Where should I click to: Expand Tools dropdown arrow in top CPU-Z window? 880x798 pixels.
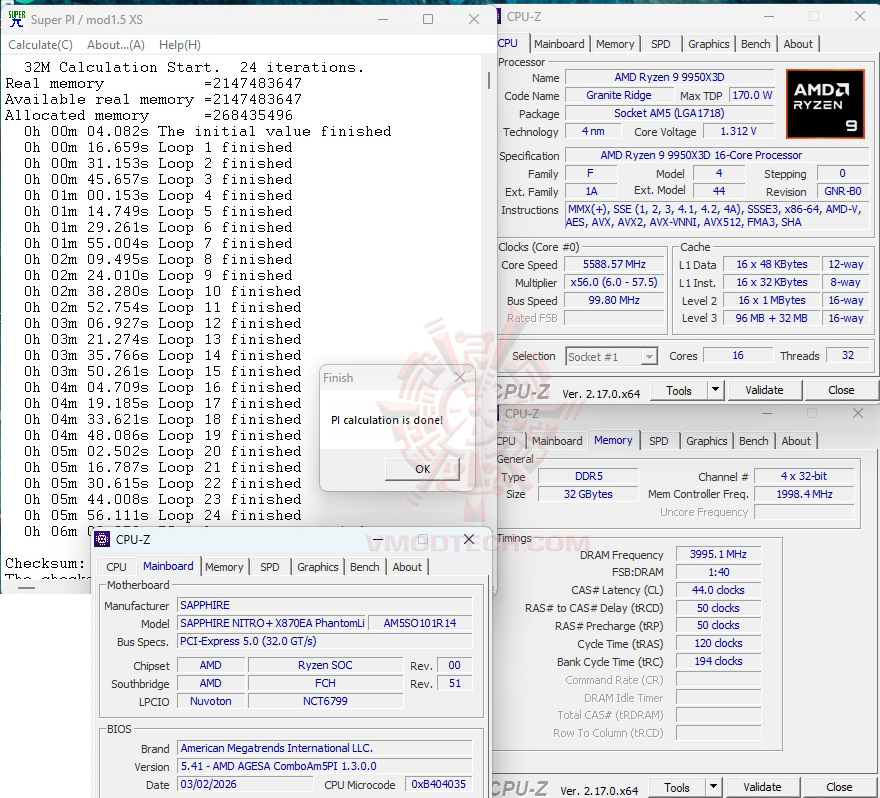tap(716, 391)
